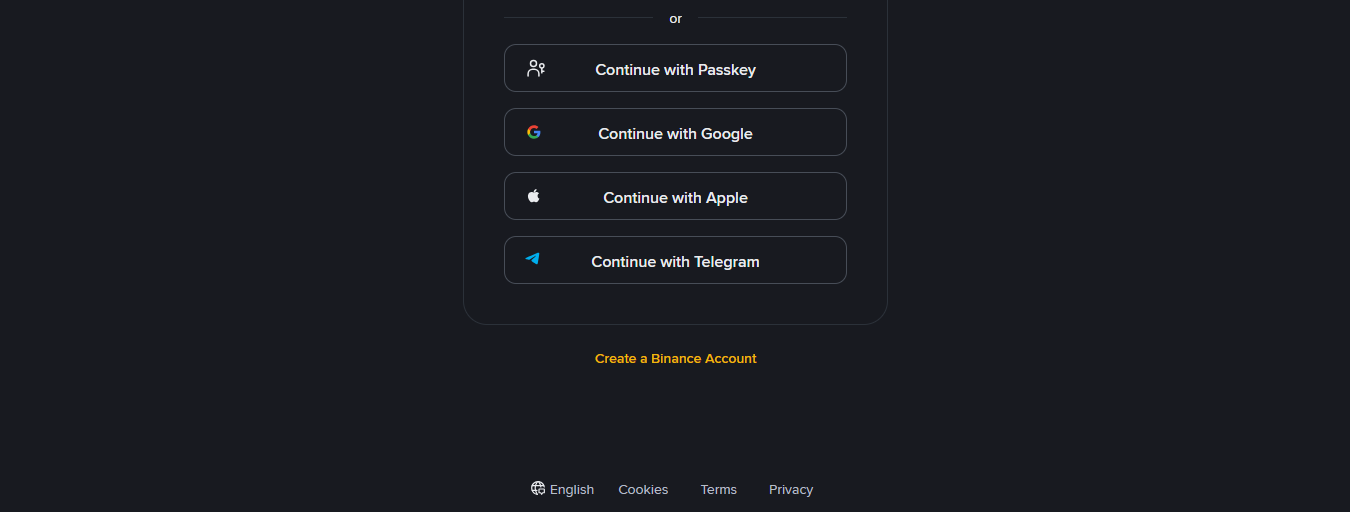Click the colorful Google G logo
The image size is (1350, 512).
click(534, 132)
